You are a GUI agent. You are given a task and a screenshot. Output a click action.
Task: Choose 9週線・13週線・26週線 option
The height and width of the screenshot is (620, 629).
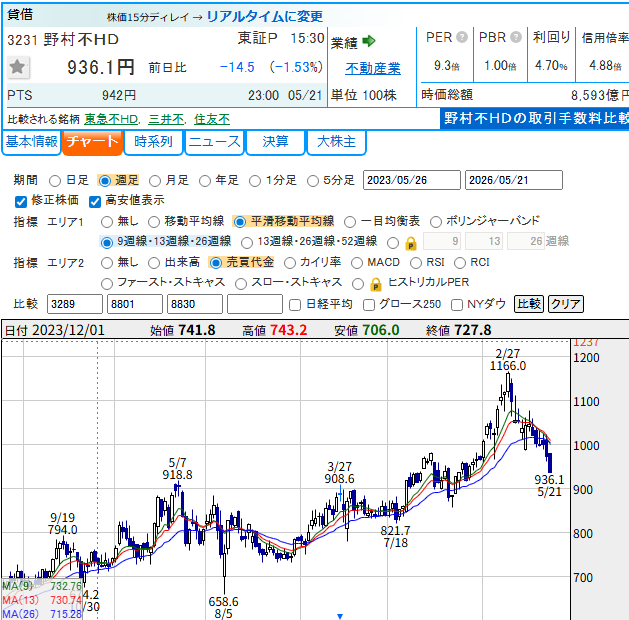click(107, 243)
